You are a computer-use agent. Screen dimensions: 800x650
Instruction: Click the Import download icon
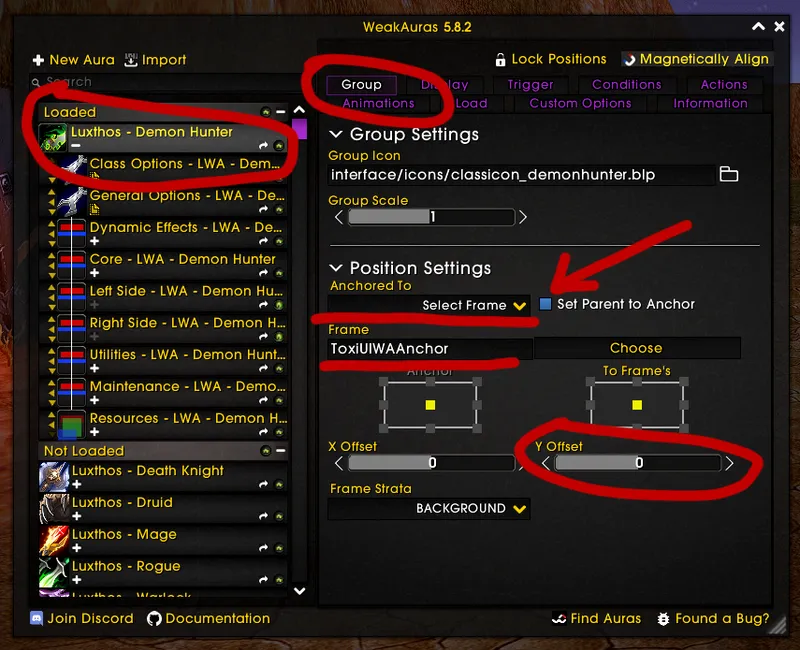point(131,60)
